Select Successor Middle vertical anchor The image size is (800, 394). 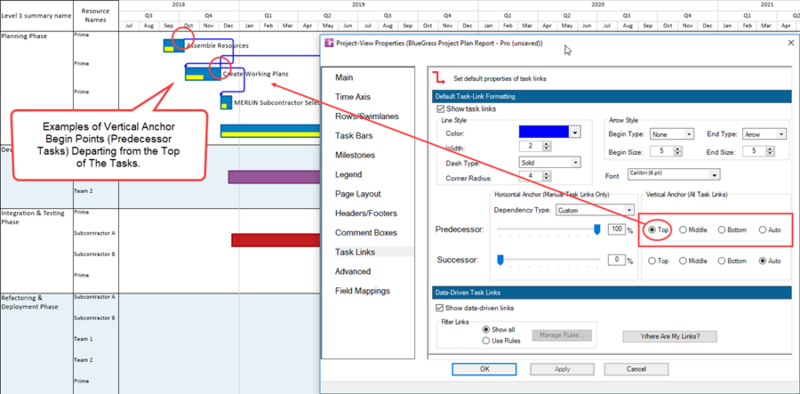683,261
